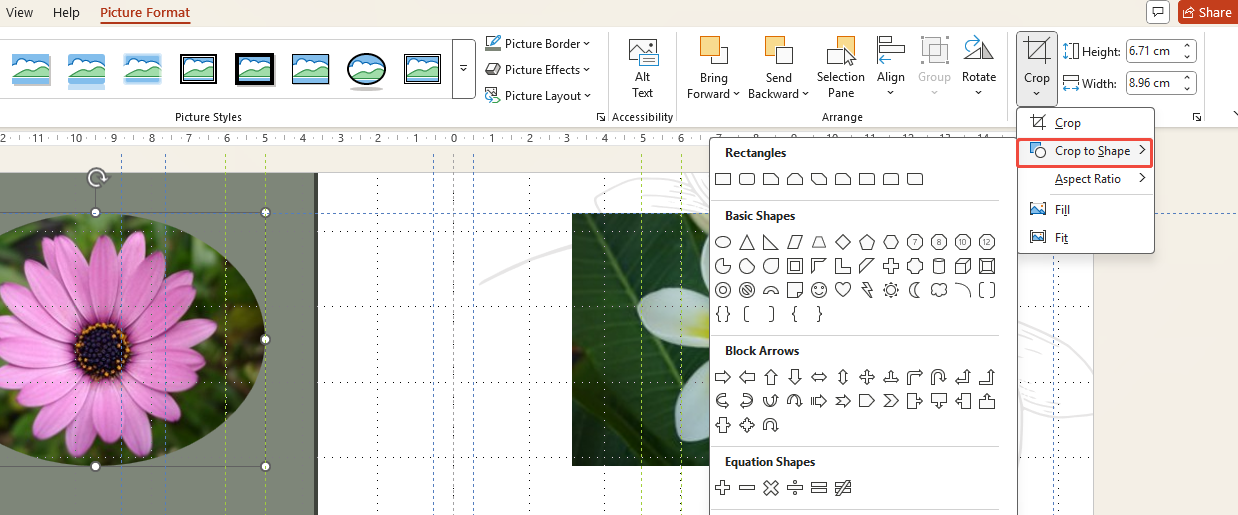
Task: Expand the Rotate options dropdown
Action: 978,92
